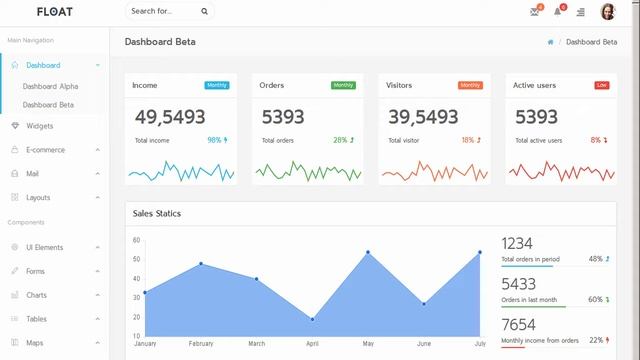
Task: Click the 8% active users down arrow
Action: pyautogui.click(x=605, y=140)
